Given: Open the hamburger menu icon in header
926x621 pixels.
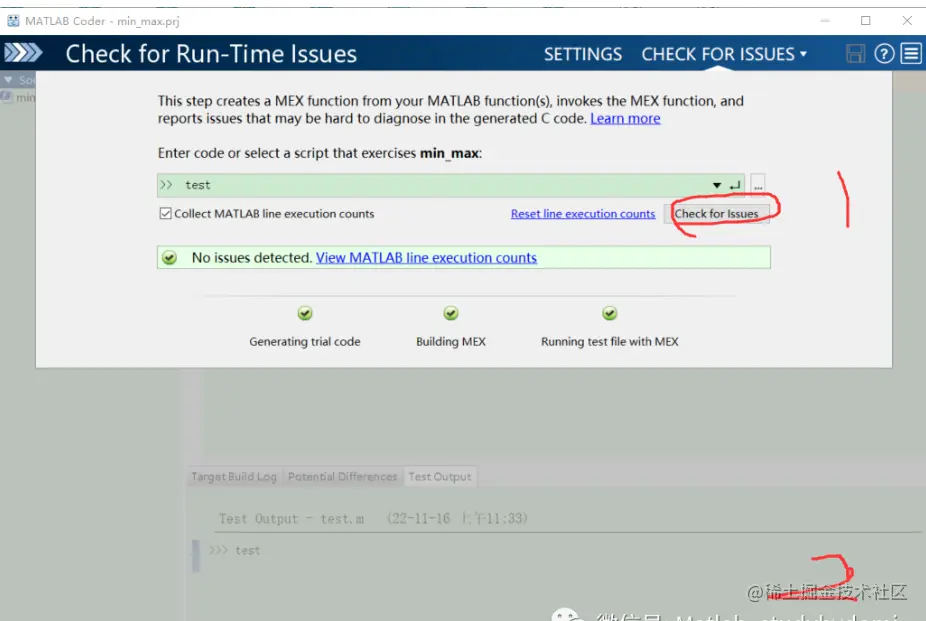Looking at the screenshot, I should (911, 54).
